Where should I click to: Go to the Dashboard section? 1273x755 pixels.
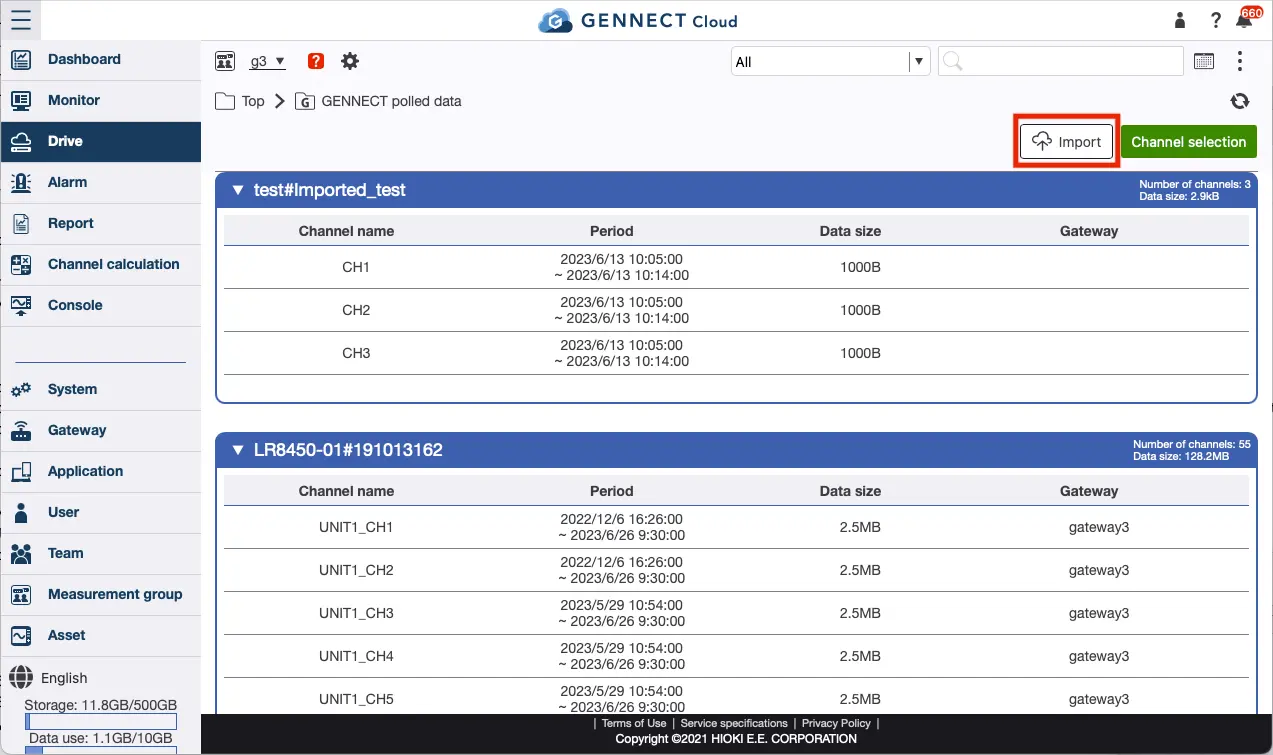(x=82, y=60)
